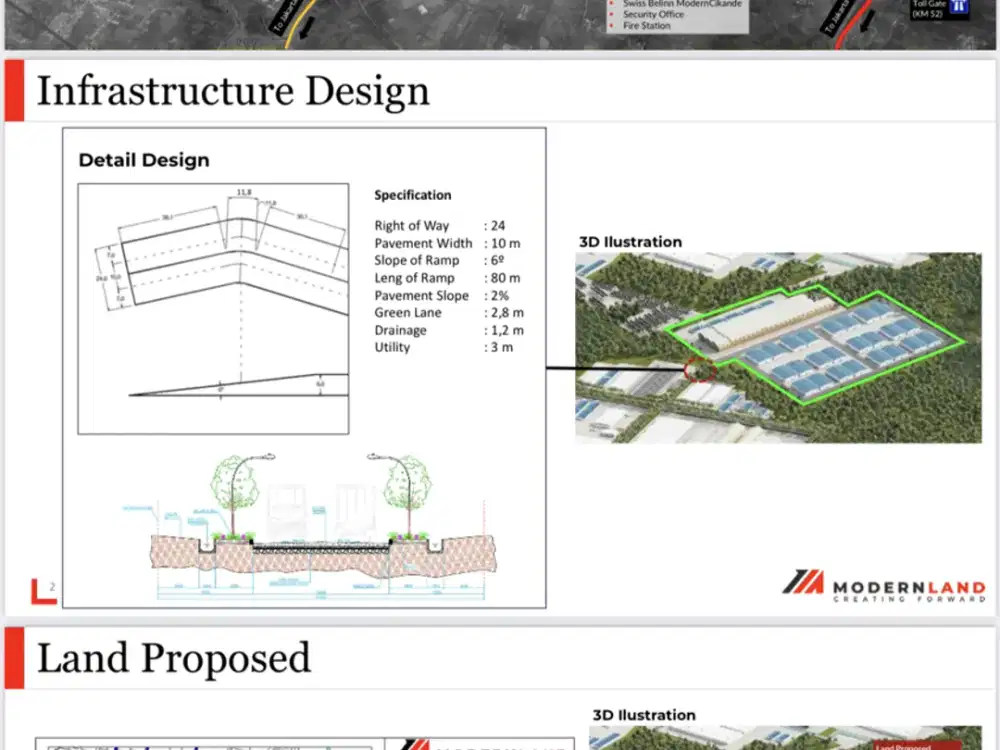The height and width of the screenshot is (750, 1000).
Task: Click the Detail Design title
Action: (x=144, y=160)
